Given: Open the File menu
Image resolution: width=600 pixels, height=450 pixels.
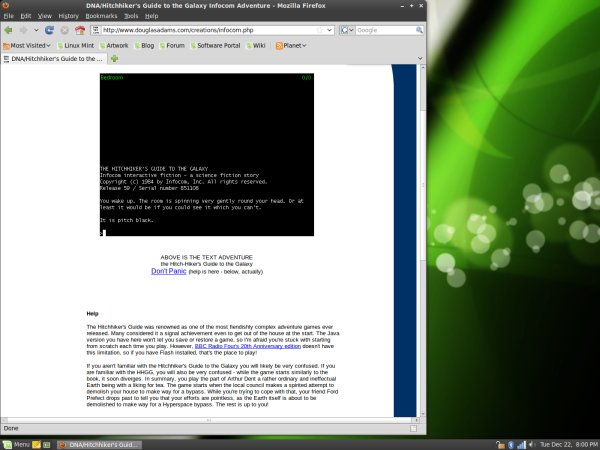Looking at the screenshot, I should click(8, 16).
